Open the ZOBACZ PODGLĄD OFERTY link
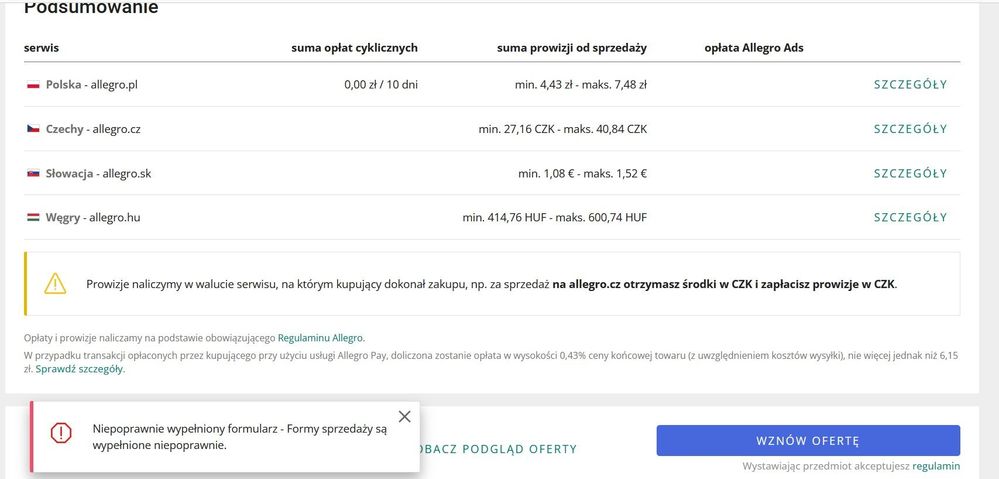The image size is (999, 479). click(498, 449)
